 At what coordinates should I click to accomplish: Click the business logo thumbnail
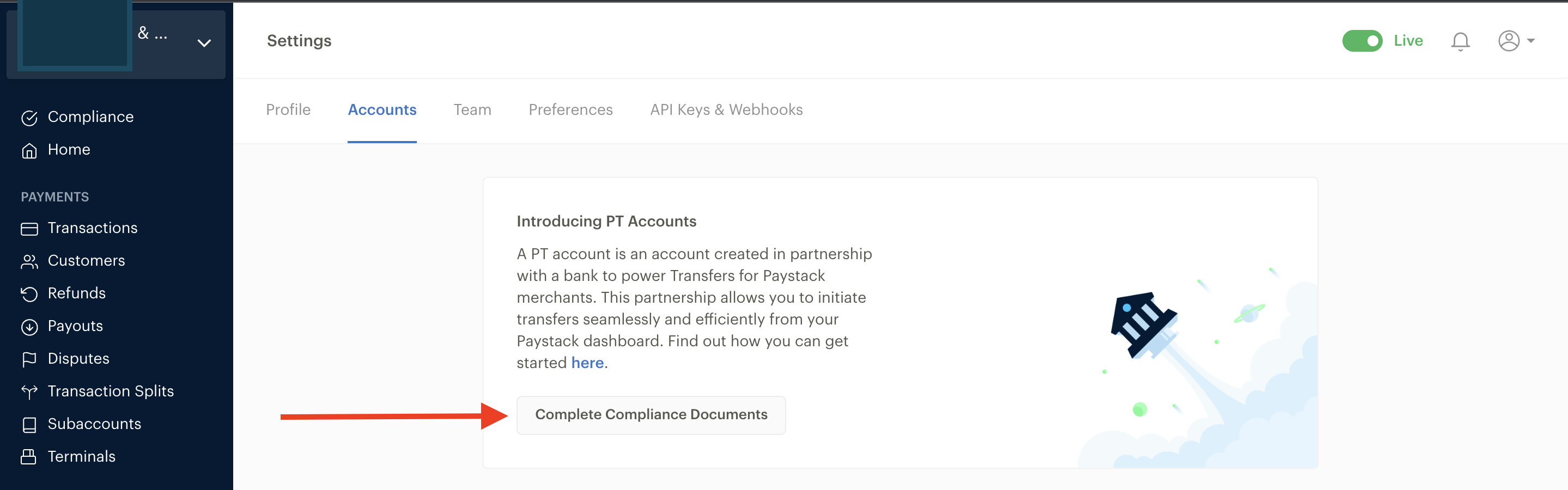[75, 34]
